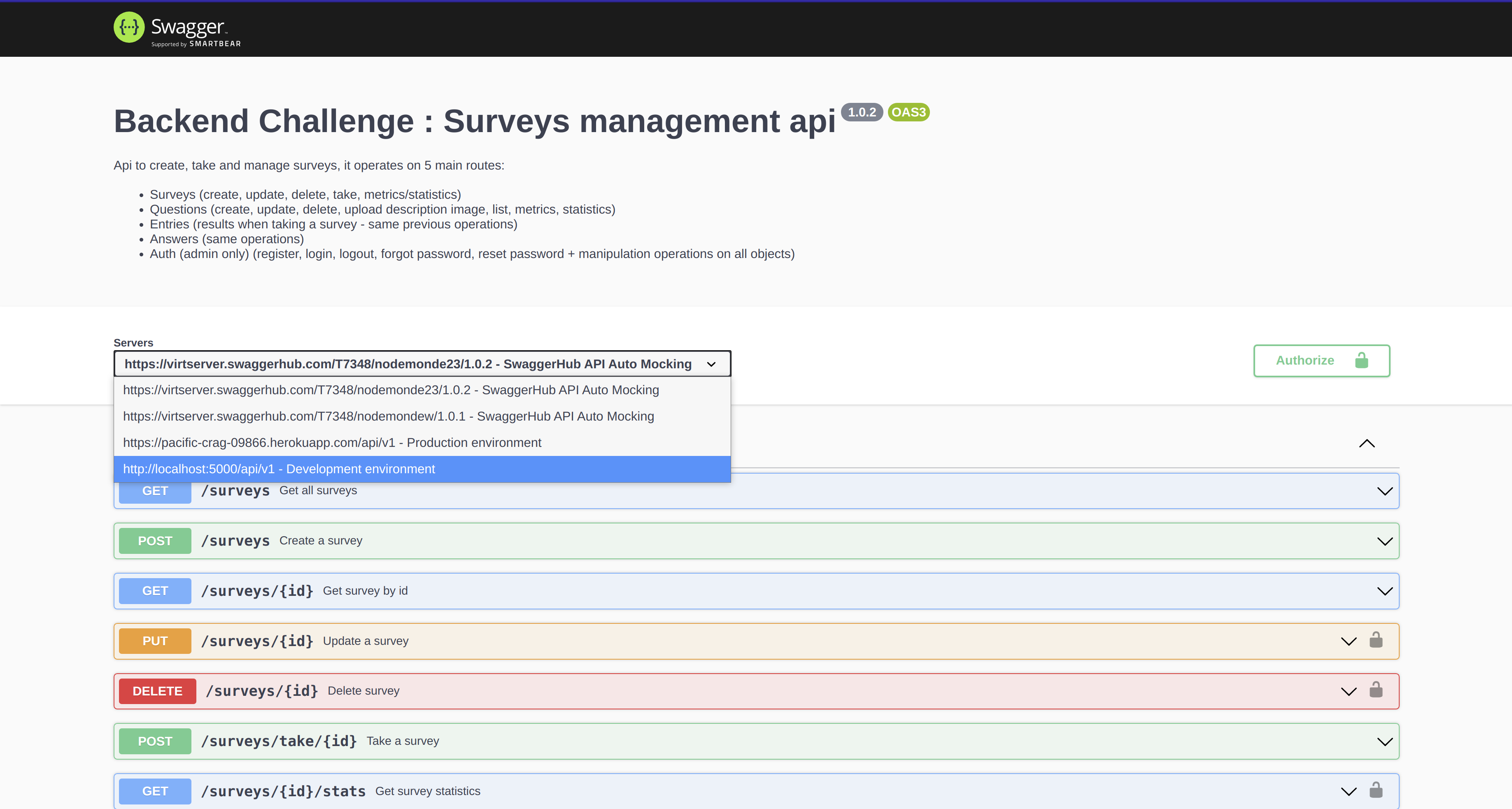
Task: Click the PUT method badge
Action: click(x=155, y=641)
